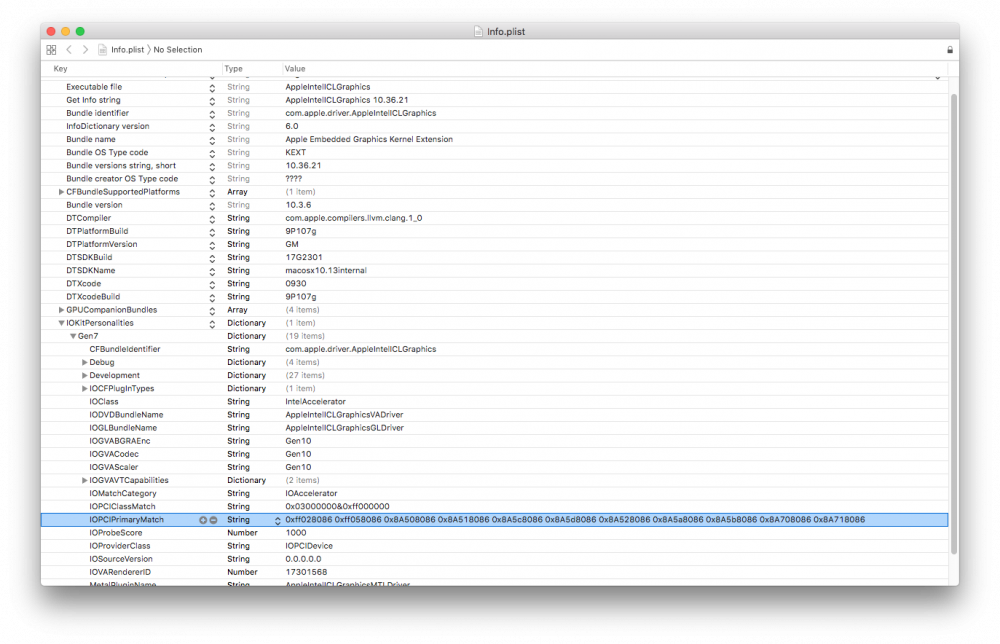Select the IOProviderClass key

click(x=119, y=546)
